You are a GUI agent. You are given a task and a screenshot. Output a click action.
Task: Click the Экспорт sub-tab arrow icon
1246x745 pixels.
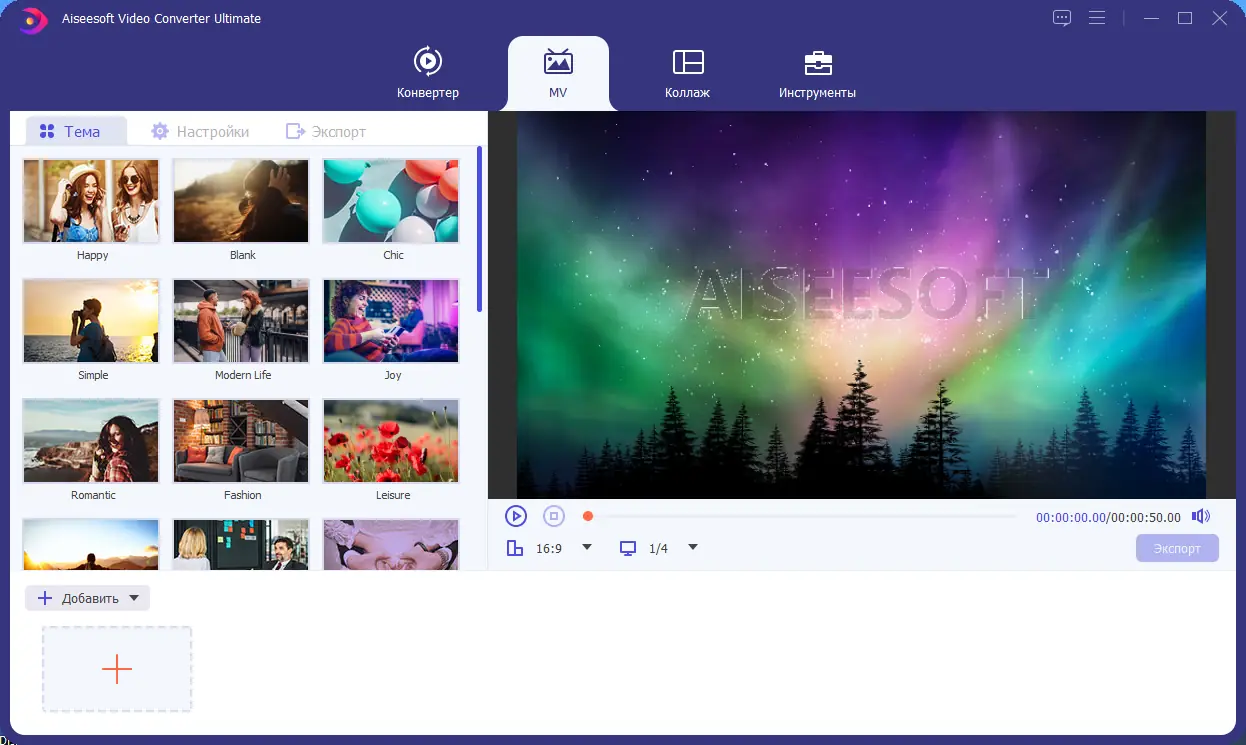click(295, 131)
